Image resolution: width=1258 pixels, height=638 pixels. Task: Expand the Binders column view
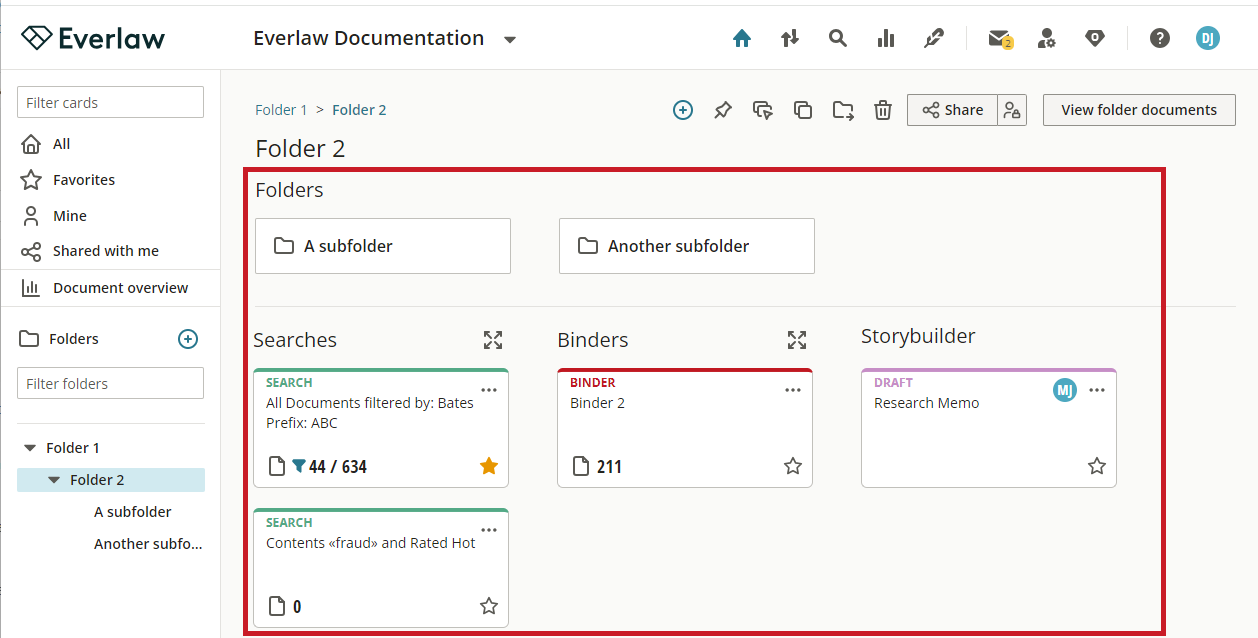[797, 340]
